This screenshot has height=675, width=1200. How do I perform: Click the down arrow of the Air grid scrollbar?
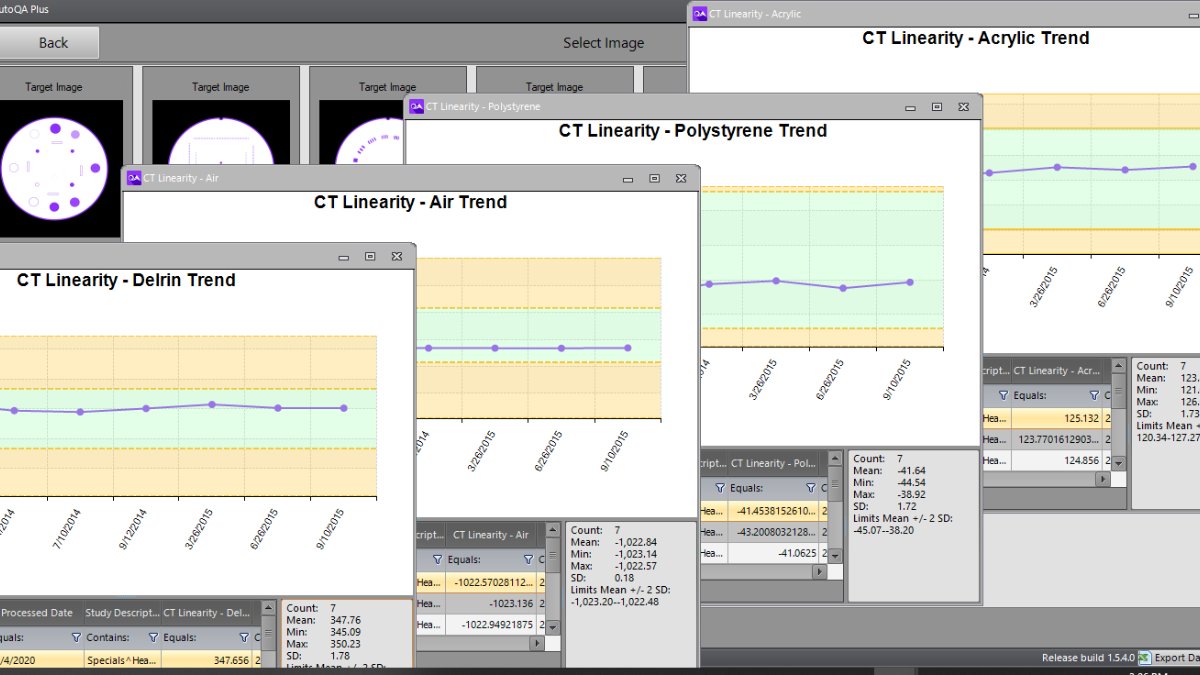tap(553, 627)
